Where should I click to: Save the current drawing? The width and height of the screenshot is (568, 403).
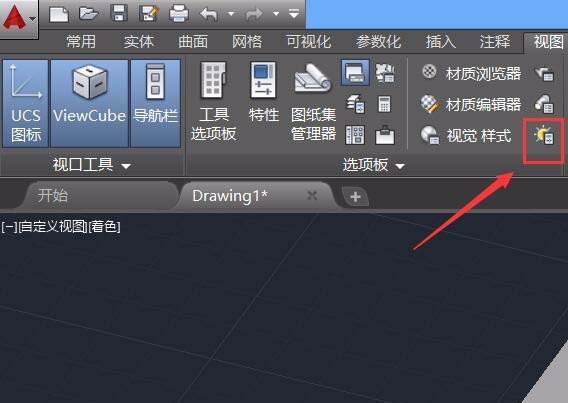pos(119,14)
